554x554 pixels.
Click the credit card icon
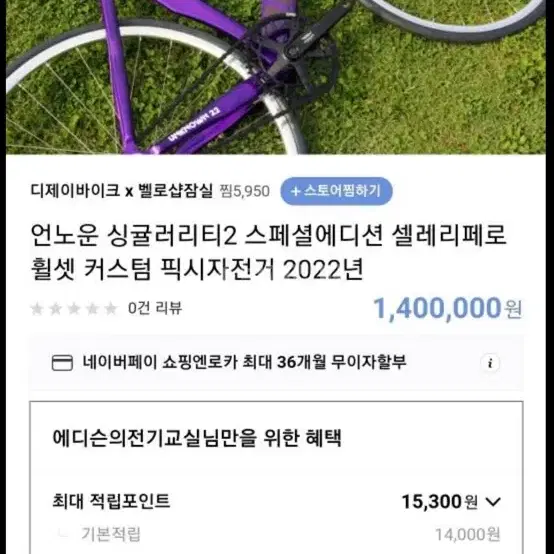click(62, 363)
